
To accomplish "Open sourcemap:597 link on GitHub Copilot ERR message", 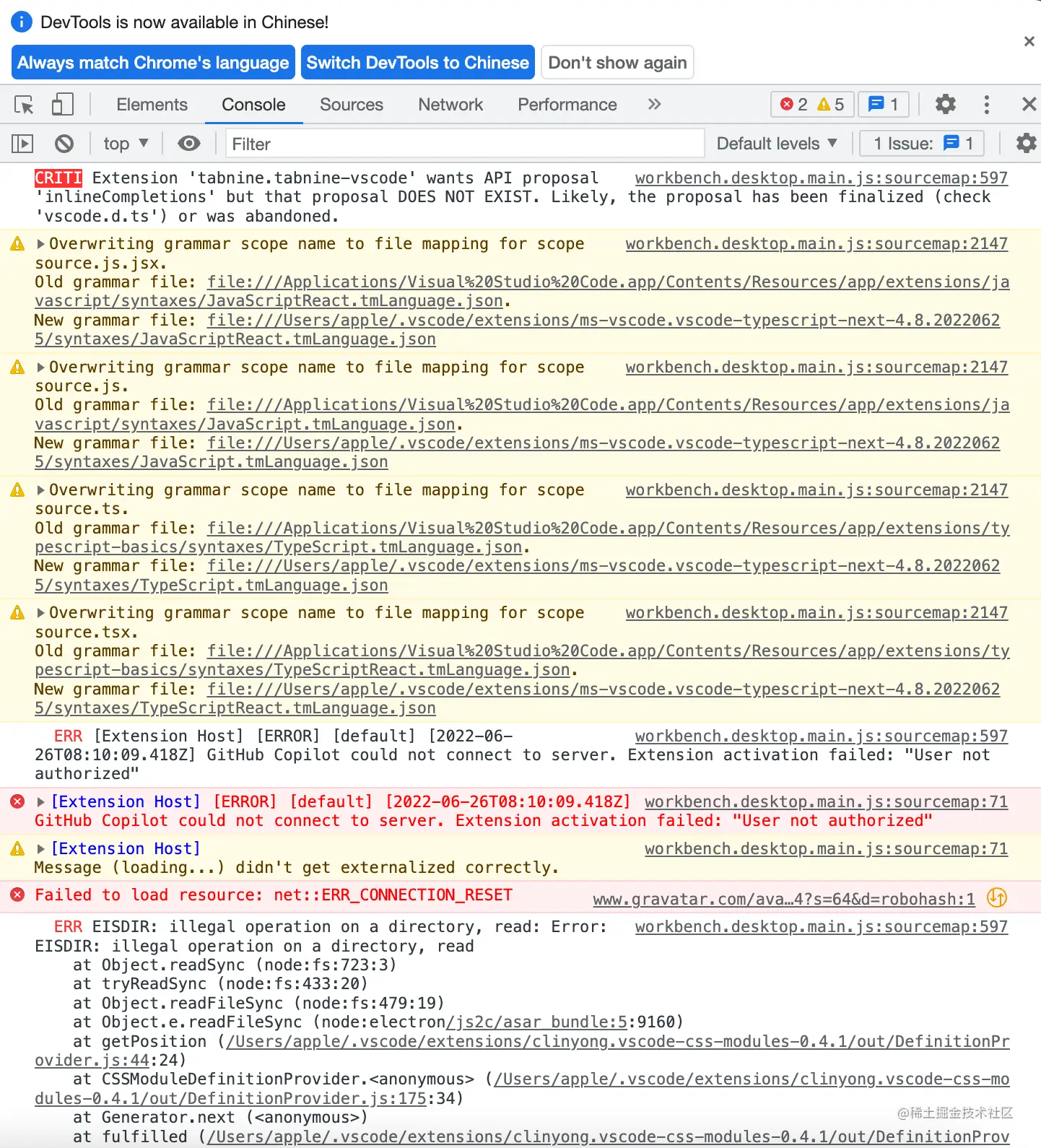I will [x=822, y=736].
